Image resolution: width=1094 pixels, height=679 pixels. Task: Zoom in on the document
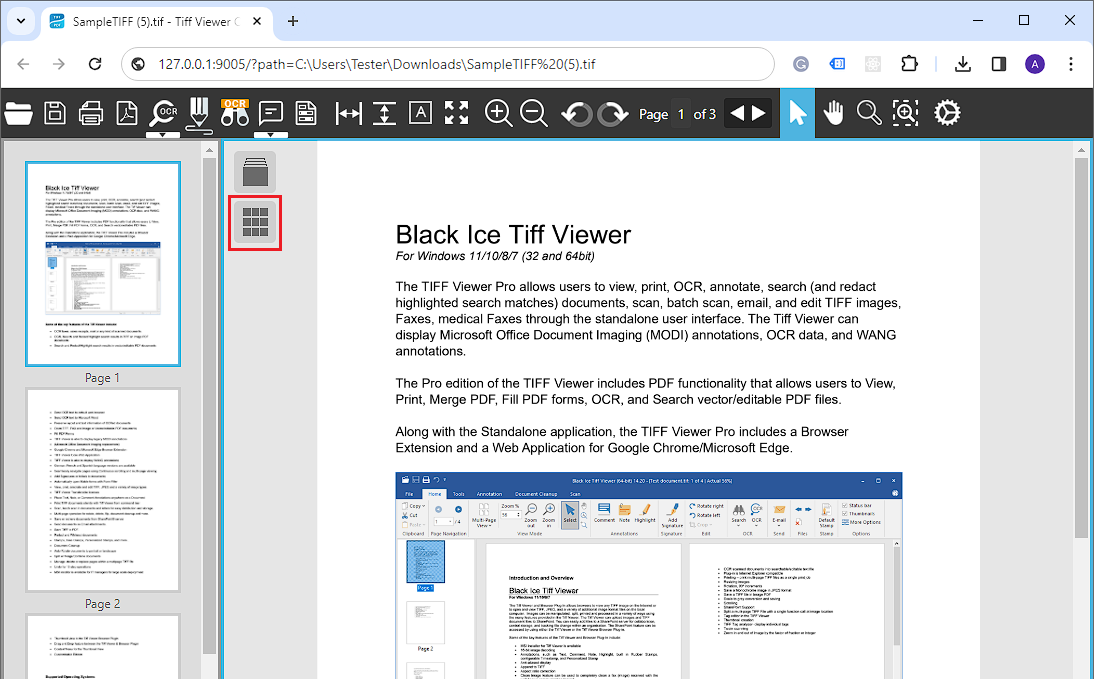tap(498, 113)
